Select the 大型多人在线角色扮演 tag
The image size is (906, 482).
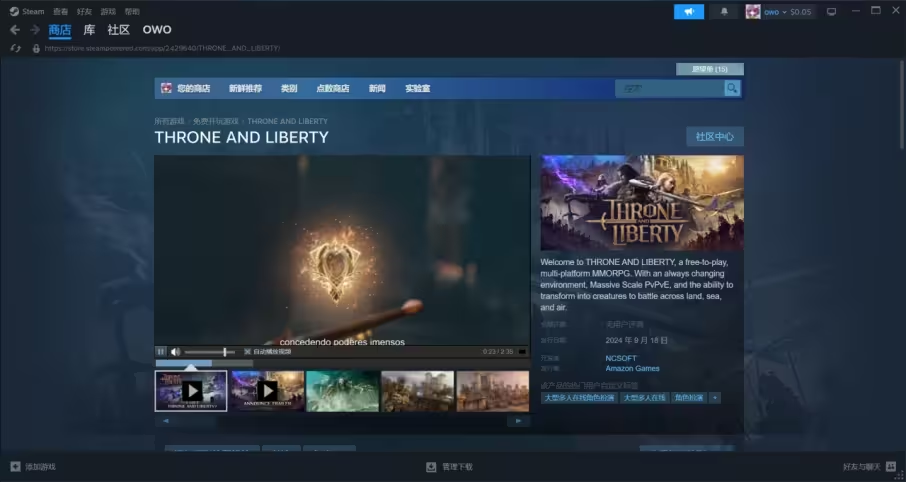coord(579,398)
